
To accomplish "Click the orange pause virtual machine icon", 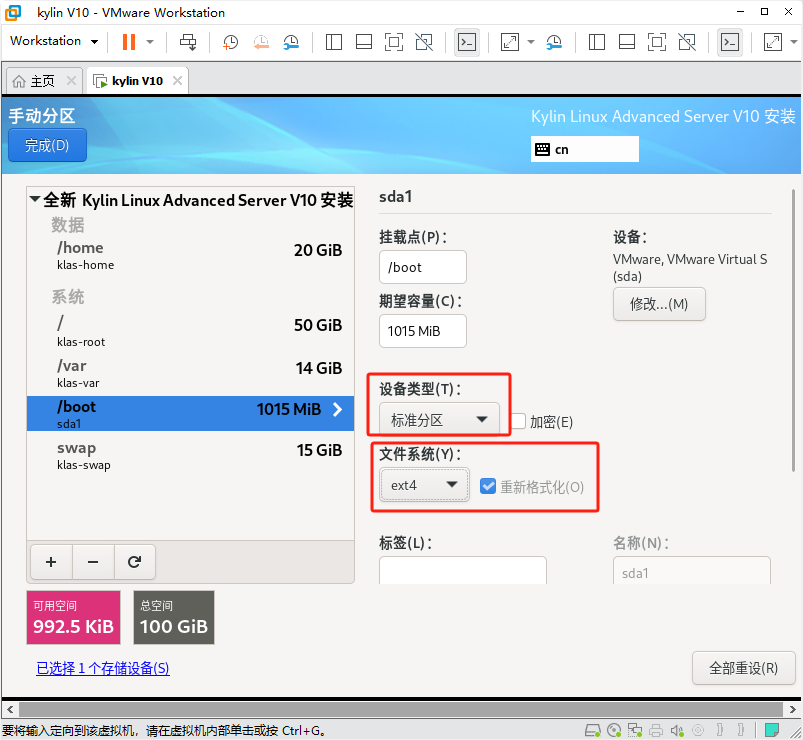I will coord(129,41).
